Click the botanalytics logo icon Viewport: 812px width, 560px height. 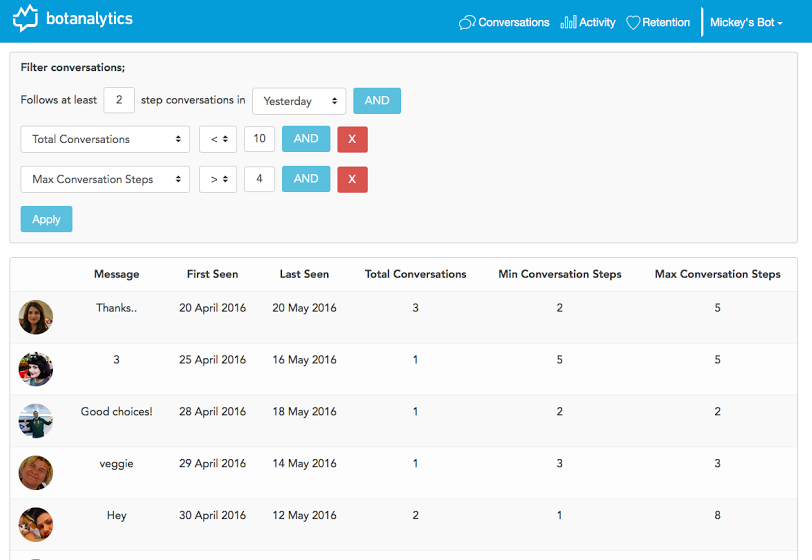point(25,18)
